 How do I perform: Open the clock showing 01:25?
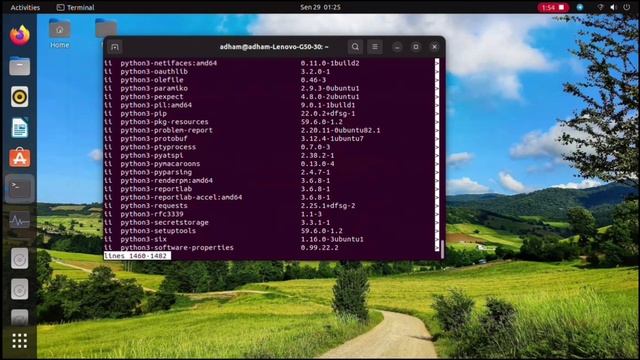coord(320,7)
